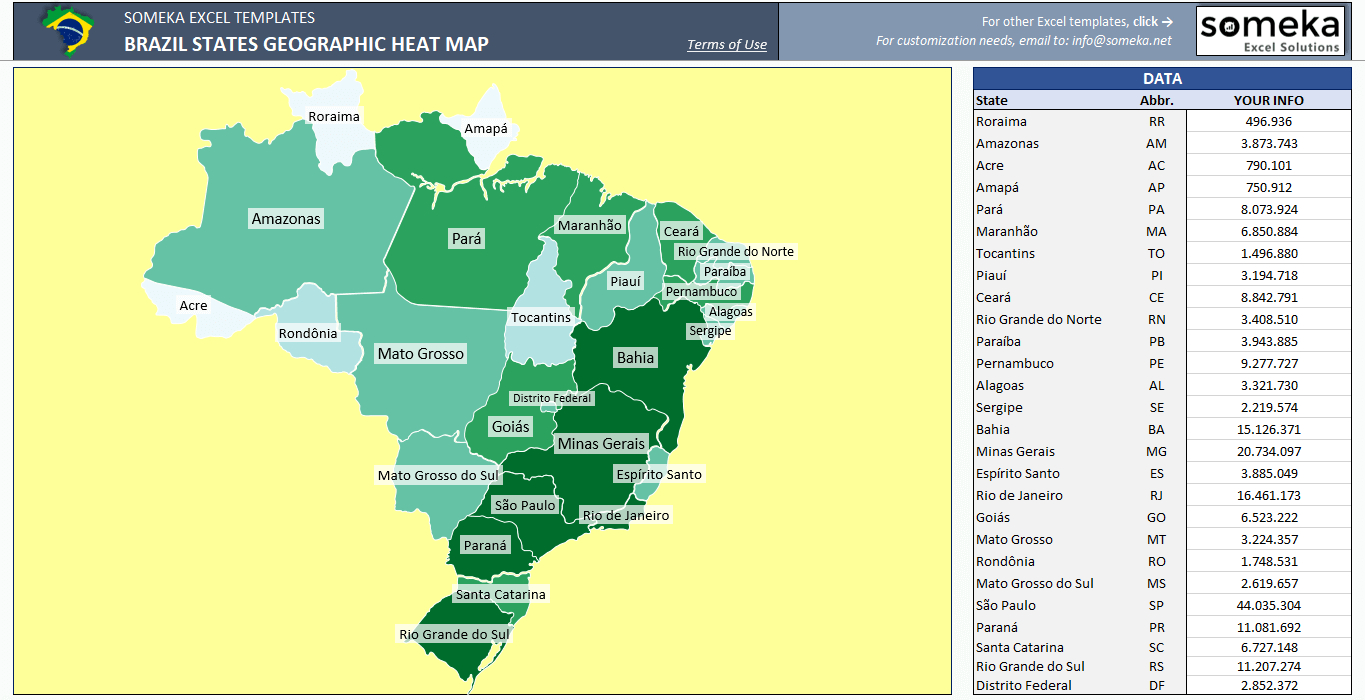Click the Abbr. cell 'DF' for Distrito Federal

(x=1156, y=686)
